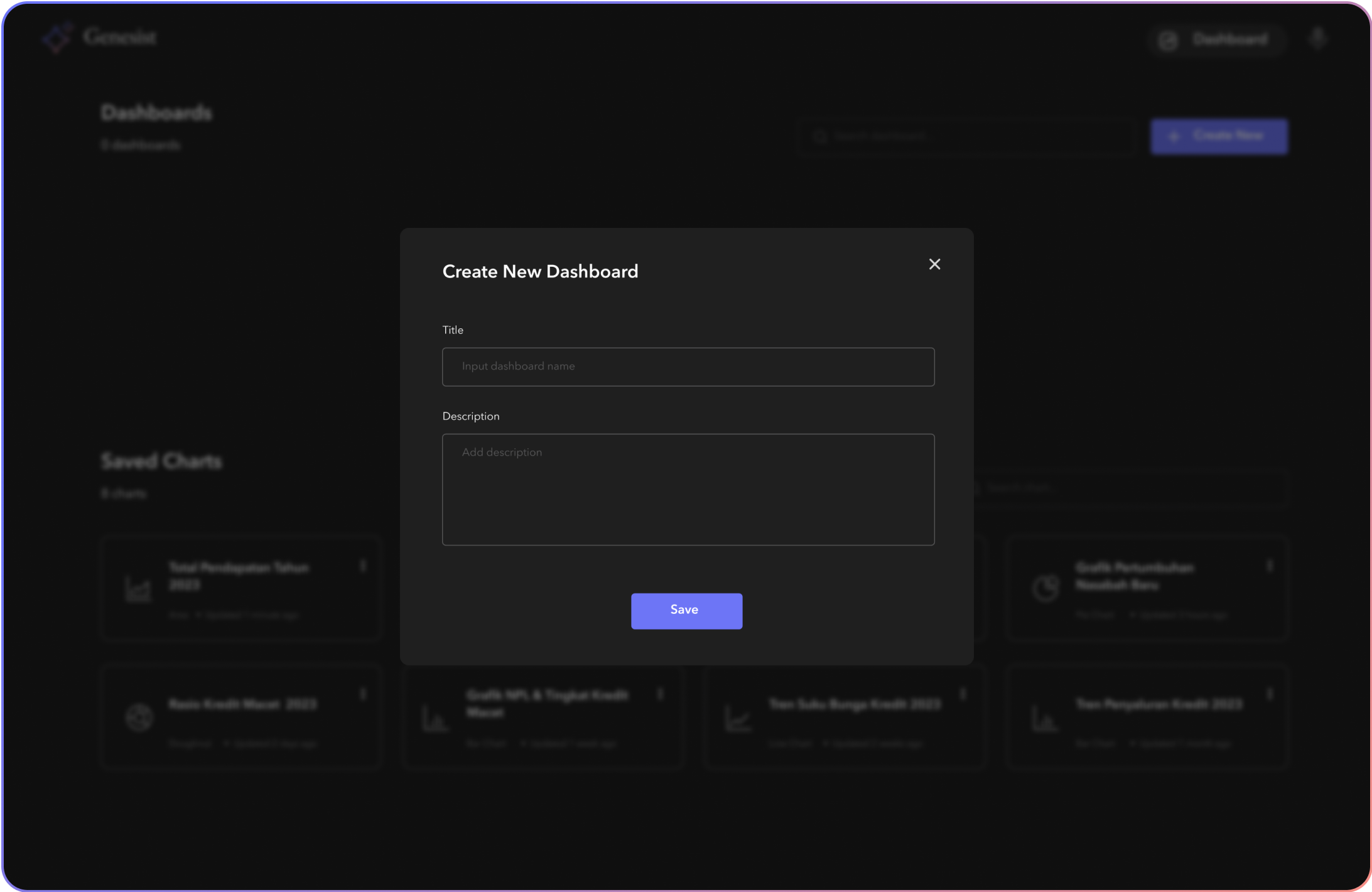
Task: Open Total Pendapatan Tahun 2023 options menu
Action: click(x=363, y=566)
